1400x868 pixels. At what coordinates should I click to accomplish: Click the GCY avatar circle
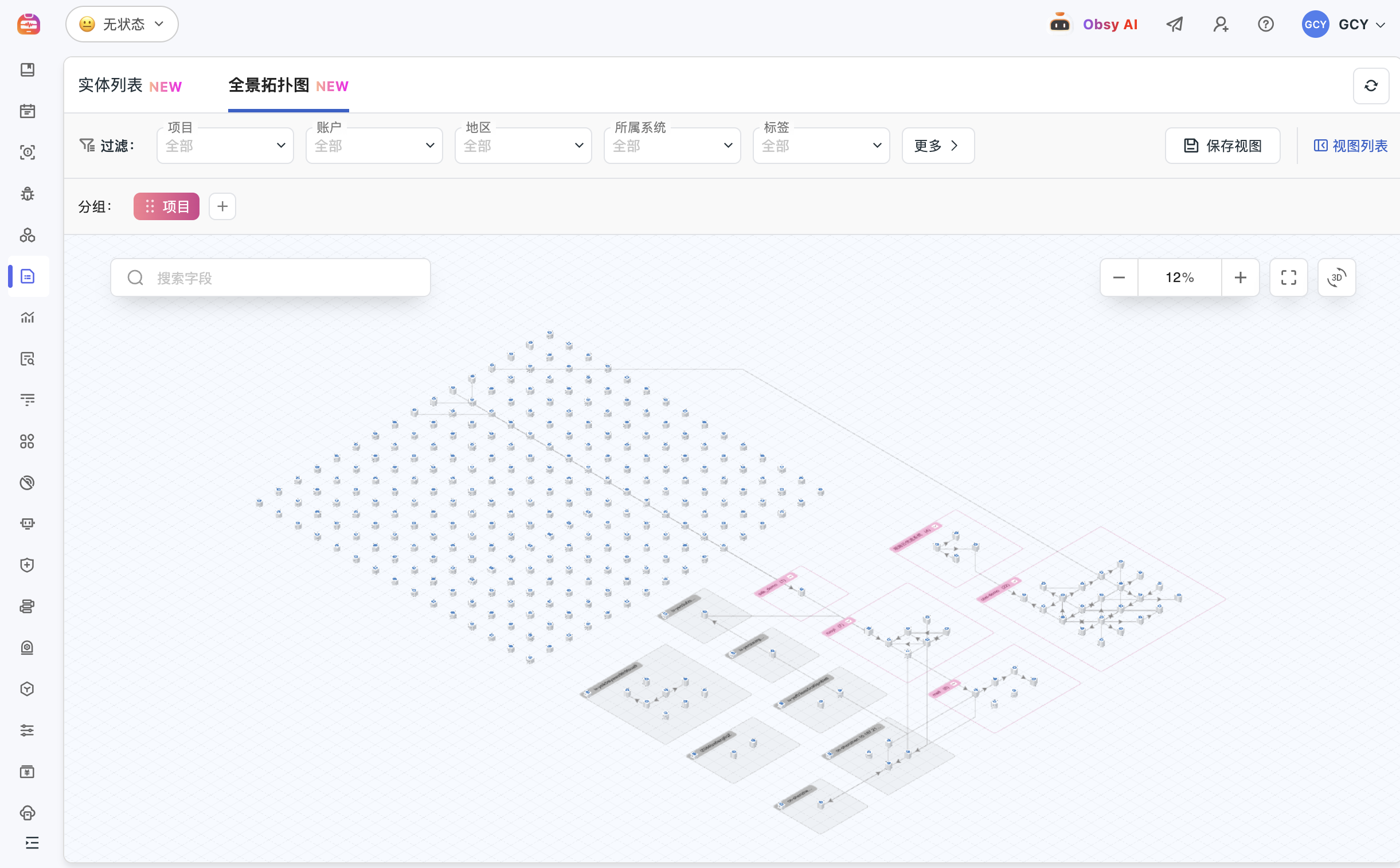pyautogui.click(x=1315, y=24)
